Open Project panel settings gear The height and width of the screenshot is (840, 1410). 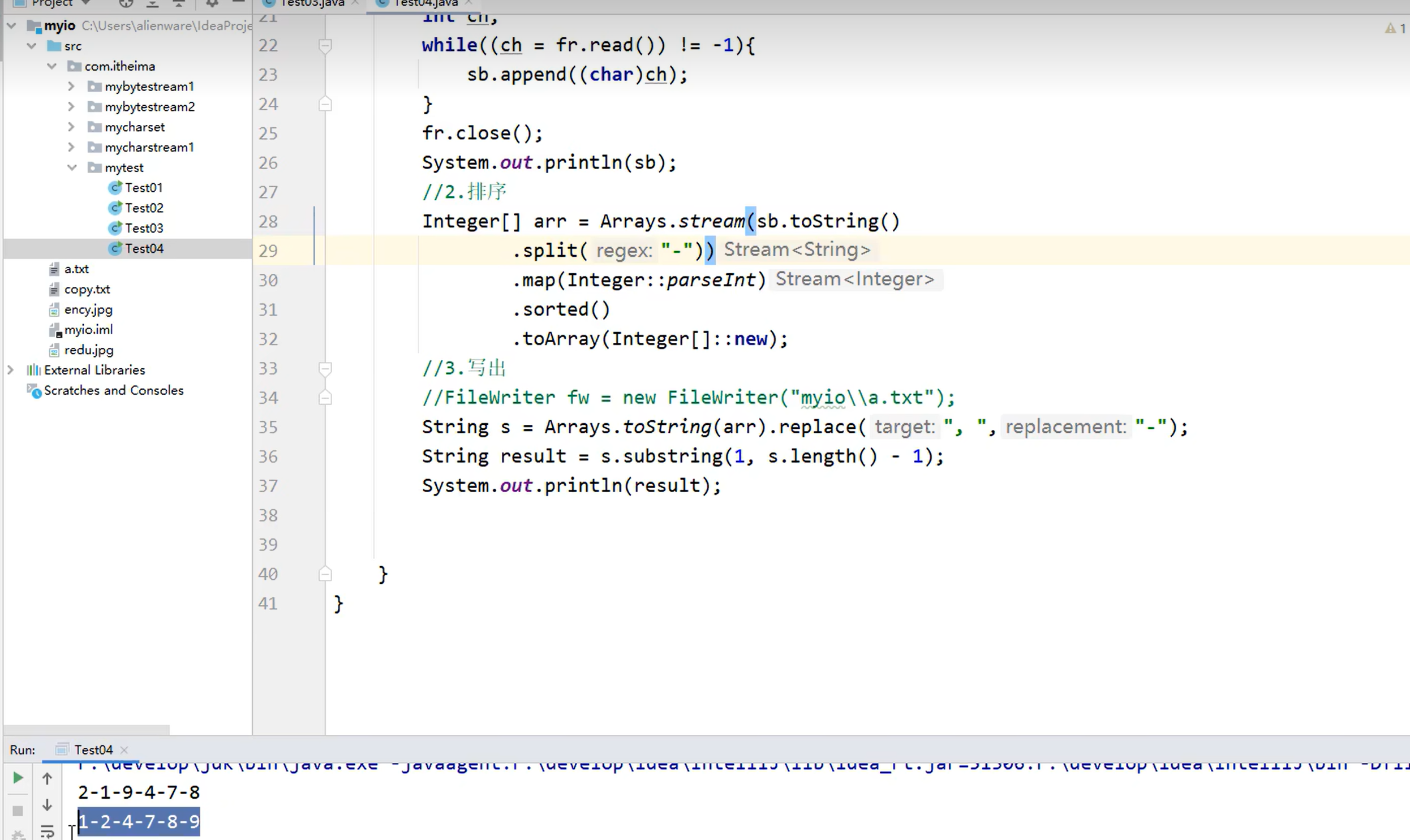coord(212,3)
